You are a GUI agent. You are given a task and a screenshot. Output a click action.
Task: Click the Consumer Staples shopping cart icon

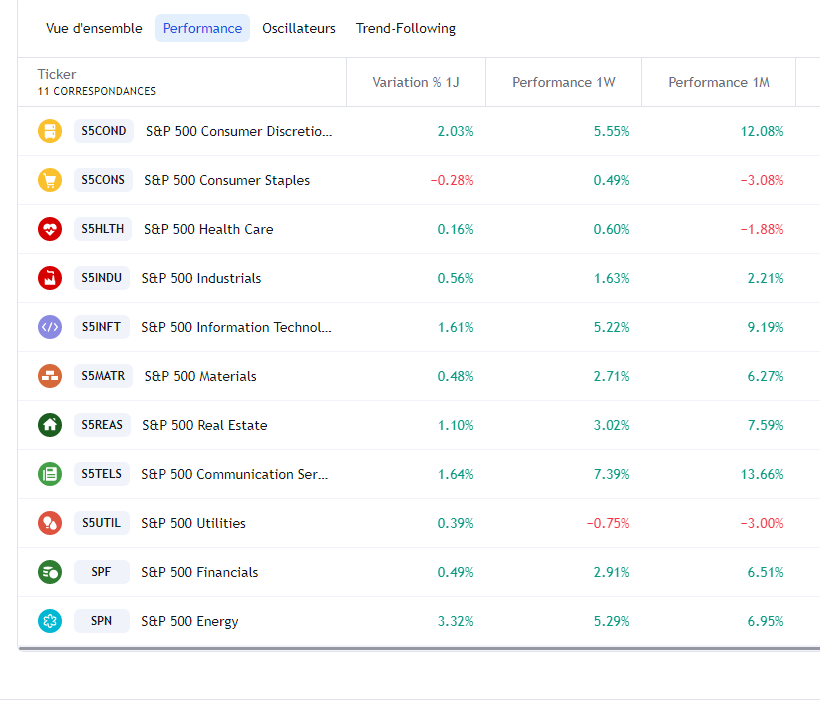[50, 180]
